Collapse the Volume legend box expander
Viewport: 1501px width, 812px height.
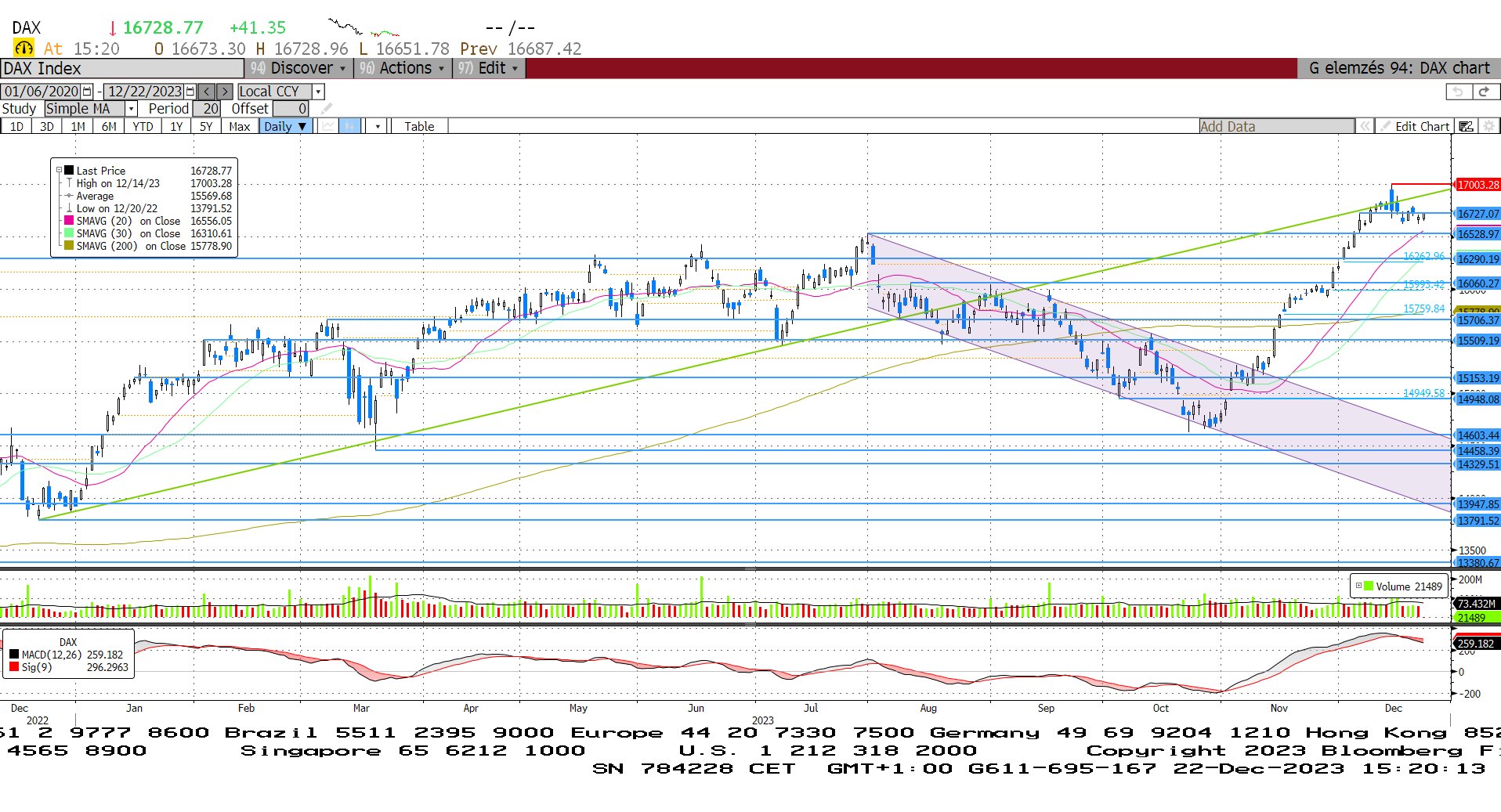[x=1359, y=586]
